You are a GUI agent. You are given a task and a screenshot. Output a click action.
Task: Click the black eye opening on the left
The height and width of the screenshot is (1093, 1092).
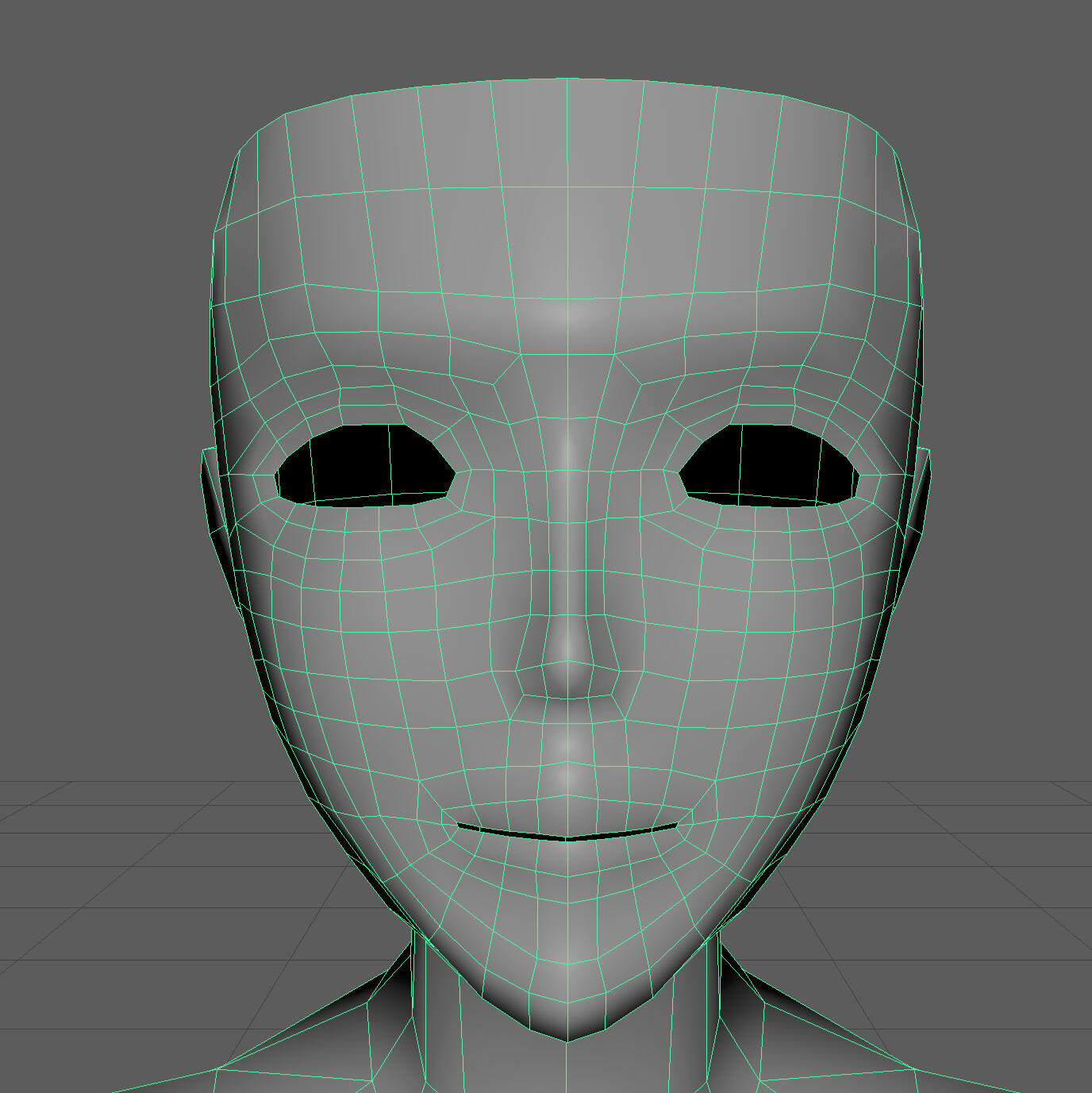pyautogui.click(x=365, y=466)
